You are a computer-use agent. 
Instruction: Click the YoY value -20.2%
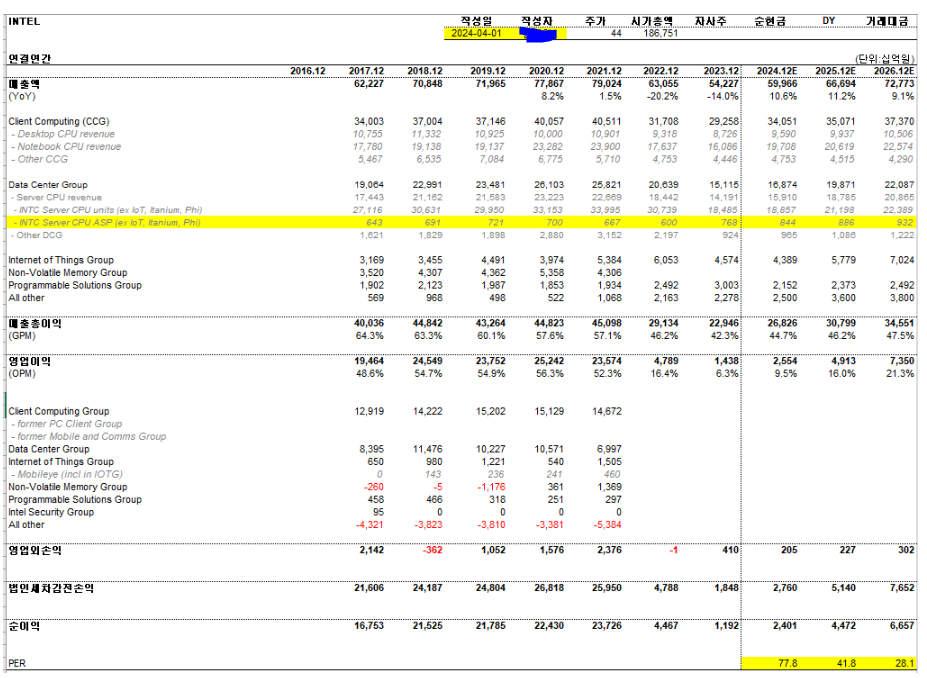click(x=662, y=96)
